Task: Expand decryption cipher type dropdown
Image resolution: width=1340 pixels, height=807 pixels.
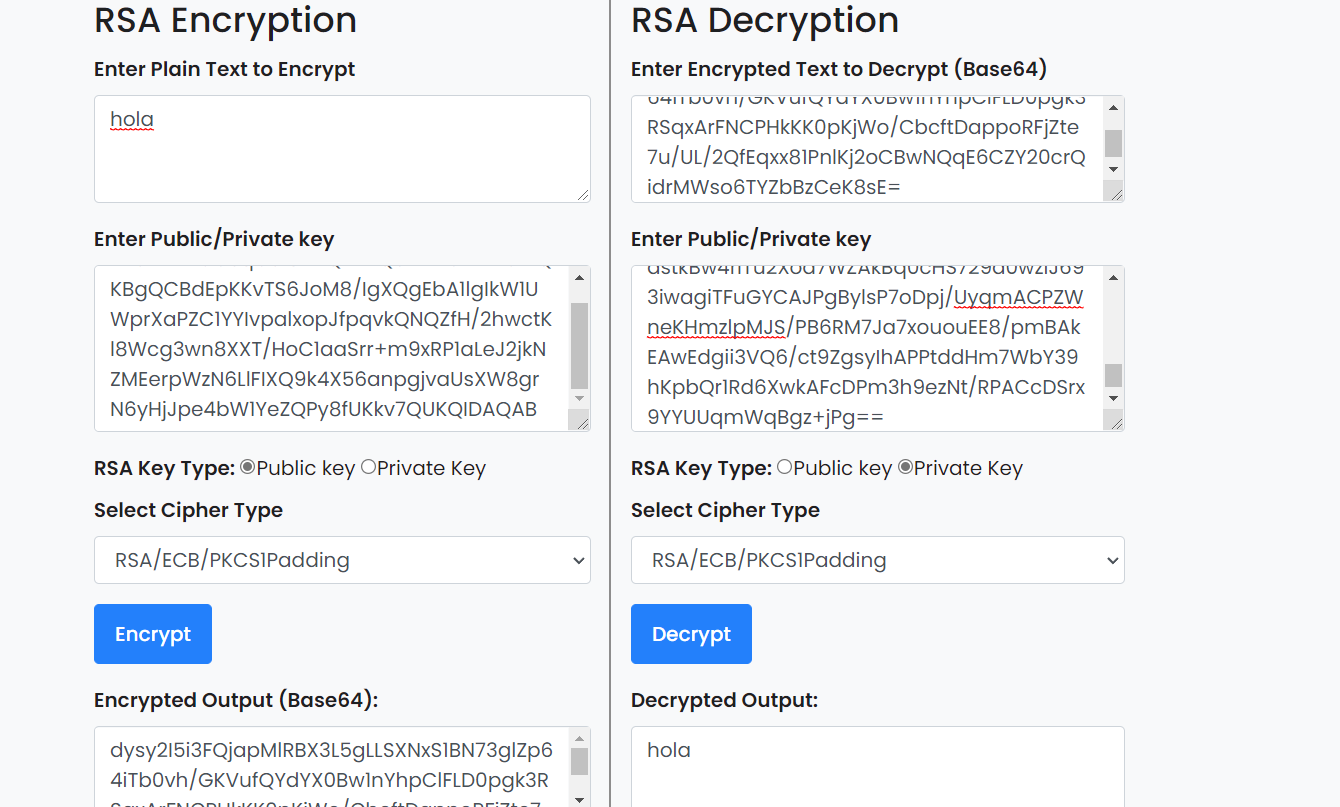Action: coord(877,560)
